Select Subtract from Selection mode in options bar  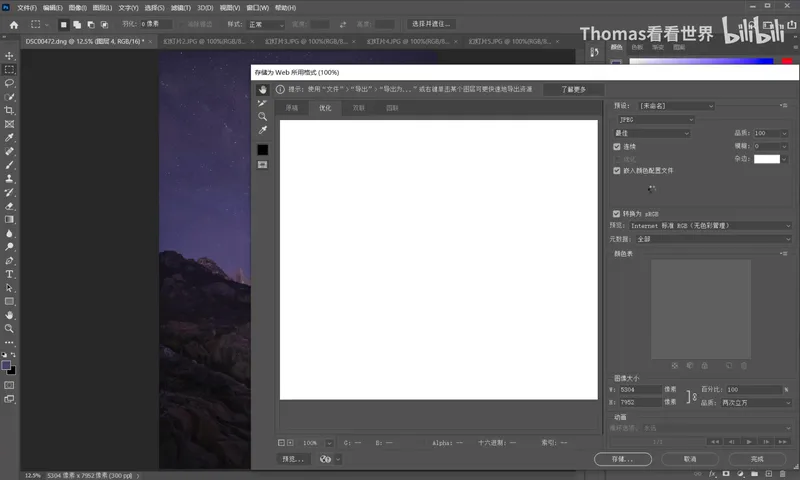91,24
